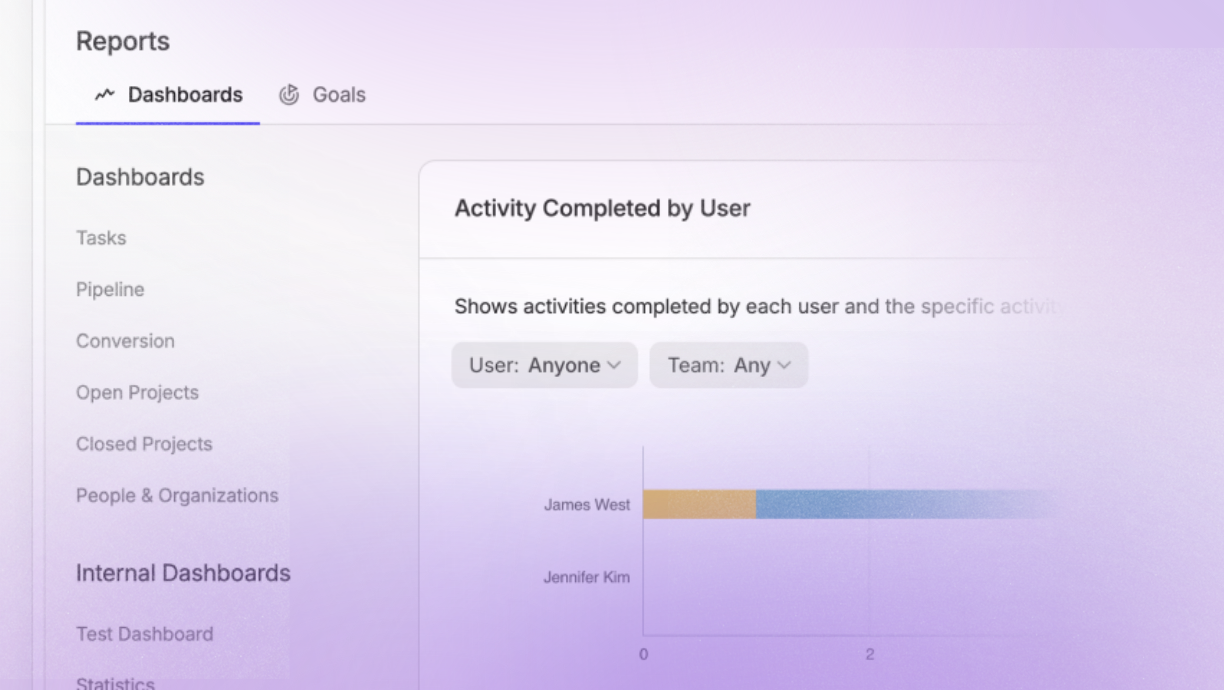1224x690 pixels.
Task: Click the trend-line icon on Dashboards tab
Action: coord(103,95)
